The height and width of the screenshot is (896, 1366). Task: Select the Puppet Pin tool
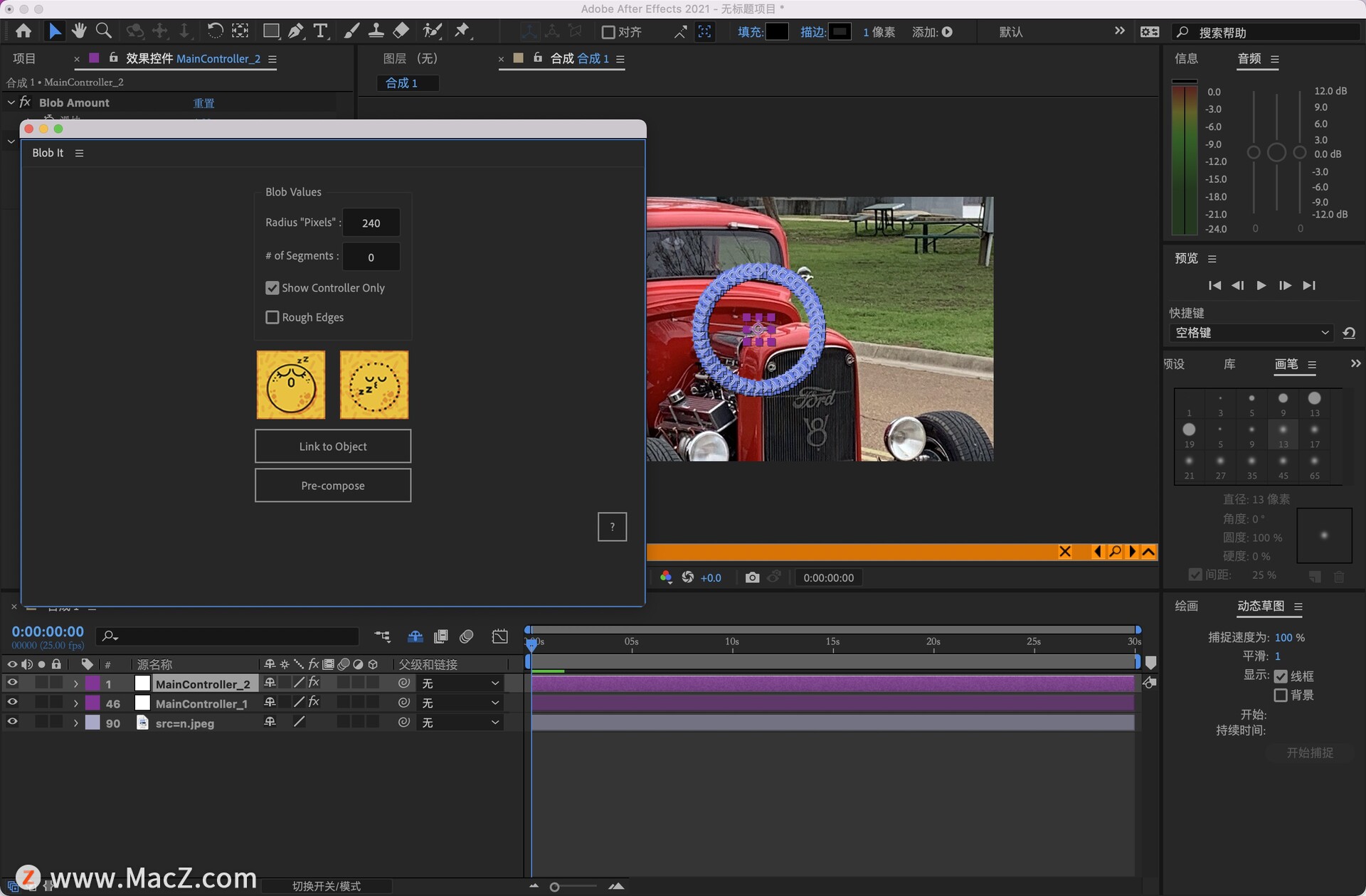click(x=462, y=31)
